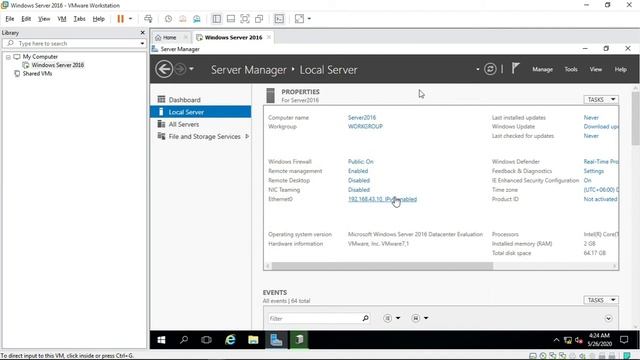Click the Revert to snapshot icon
The image size is (640, 360).
tap(182, 19)
